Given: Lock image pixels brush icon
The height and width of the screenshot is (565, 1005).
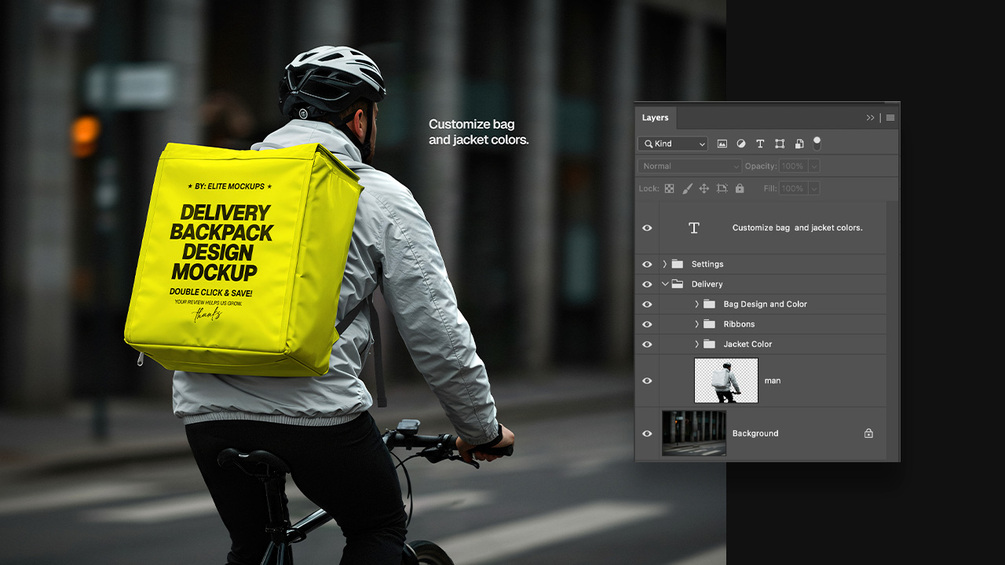Looking at the screenshot, I should click(687, 188).
